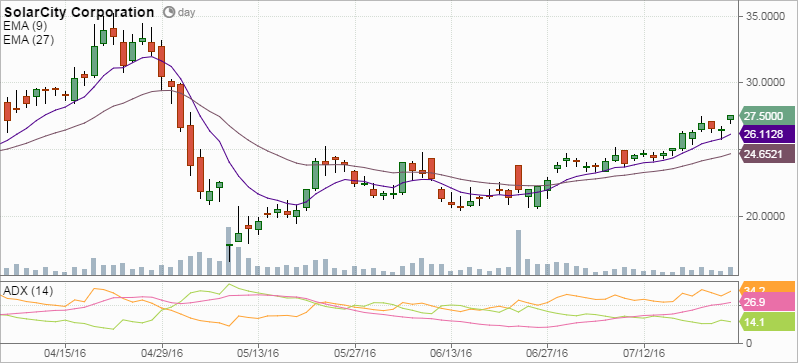Click the 26.1128 EMA value tag

point(767,134)
